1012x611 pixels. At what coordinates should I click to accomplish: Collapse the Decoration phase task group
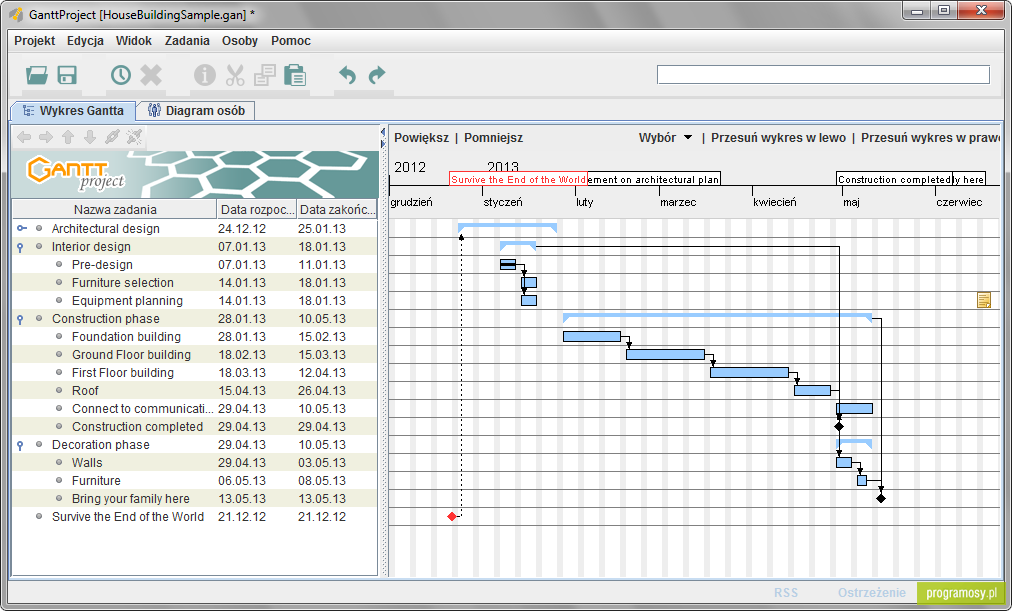coord(20,445)
